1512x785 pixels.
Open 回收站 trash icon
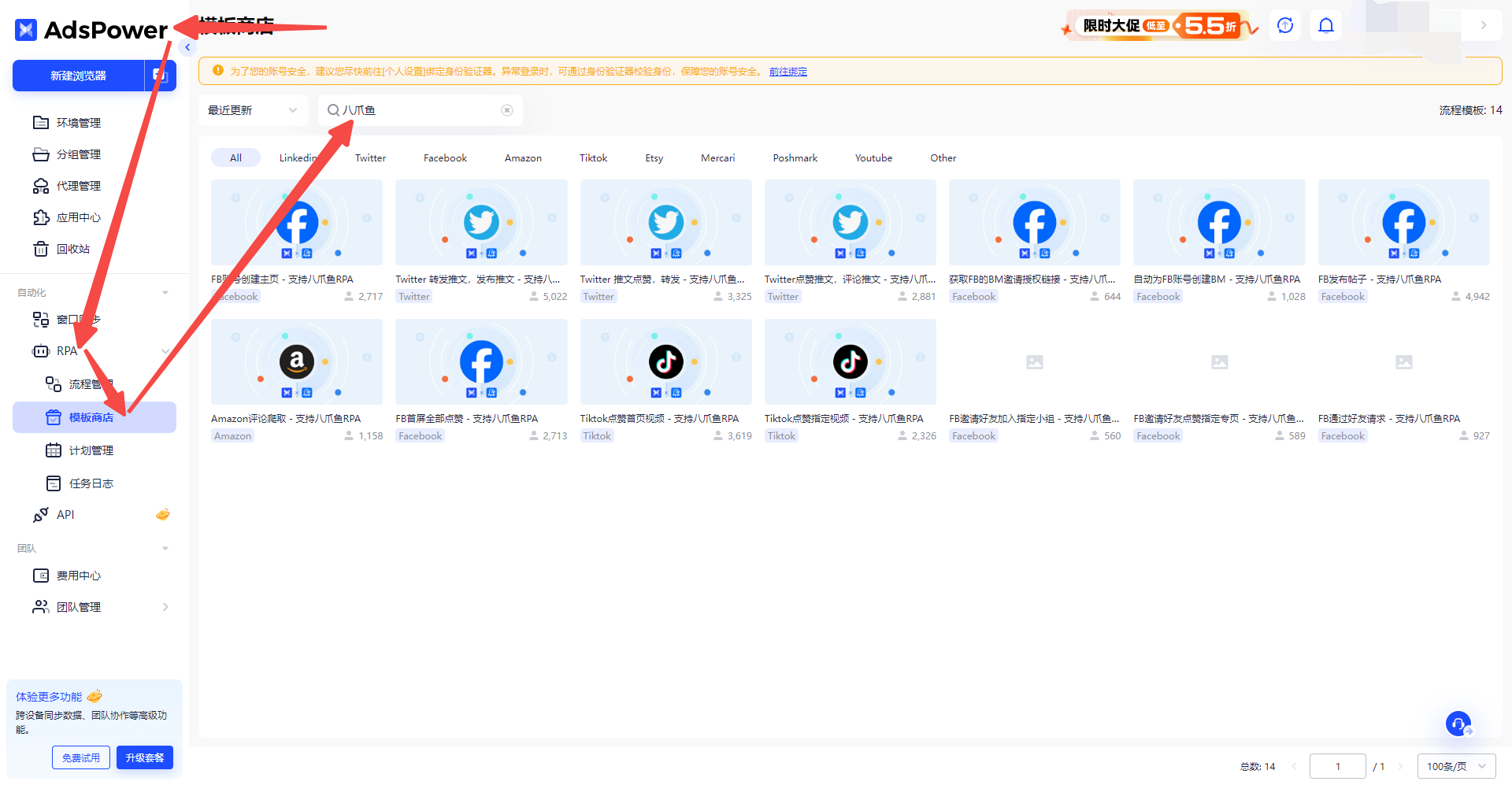[x=41, y=249]
